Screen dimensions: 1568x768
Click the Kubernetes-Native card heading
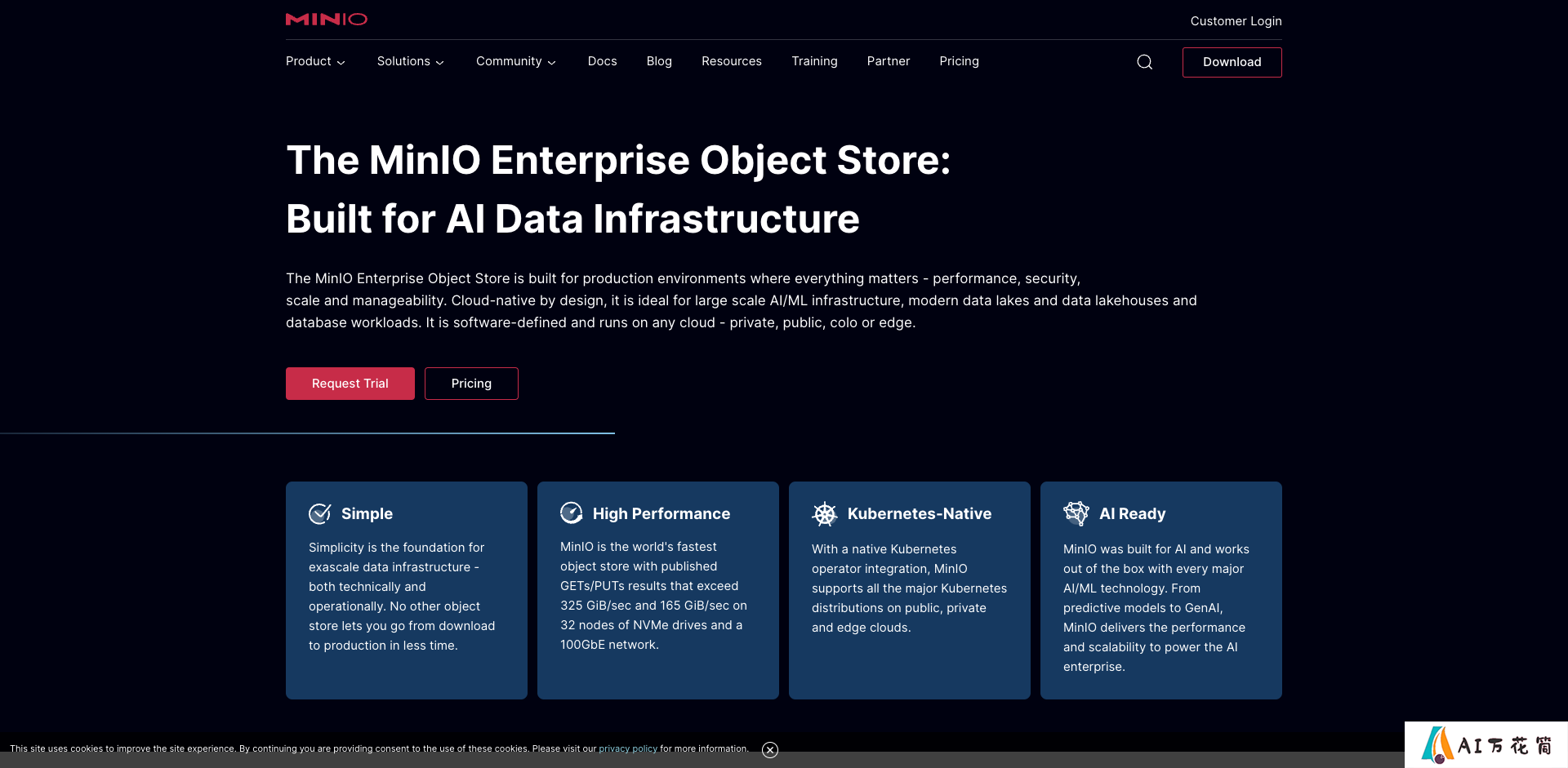click(920, 513)
